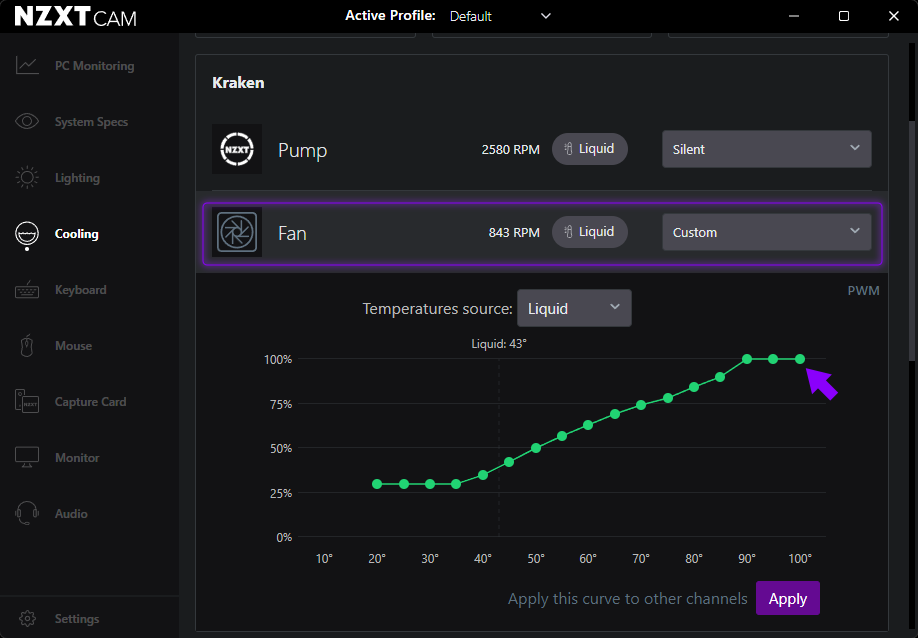The width and height of the screenshot is (918, 638).
Task: Click the Audio headset icon
Action: [x=27, y=514]
